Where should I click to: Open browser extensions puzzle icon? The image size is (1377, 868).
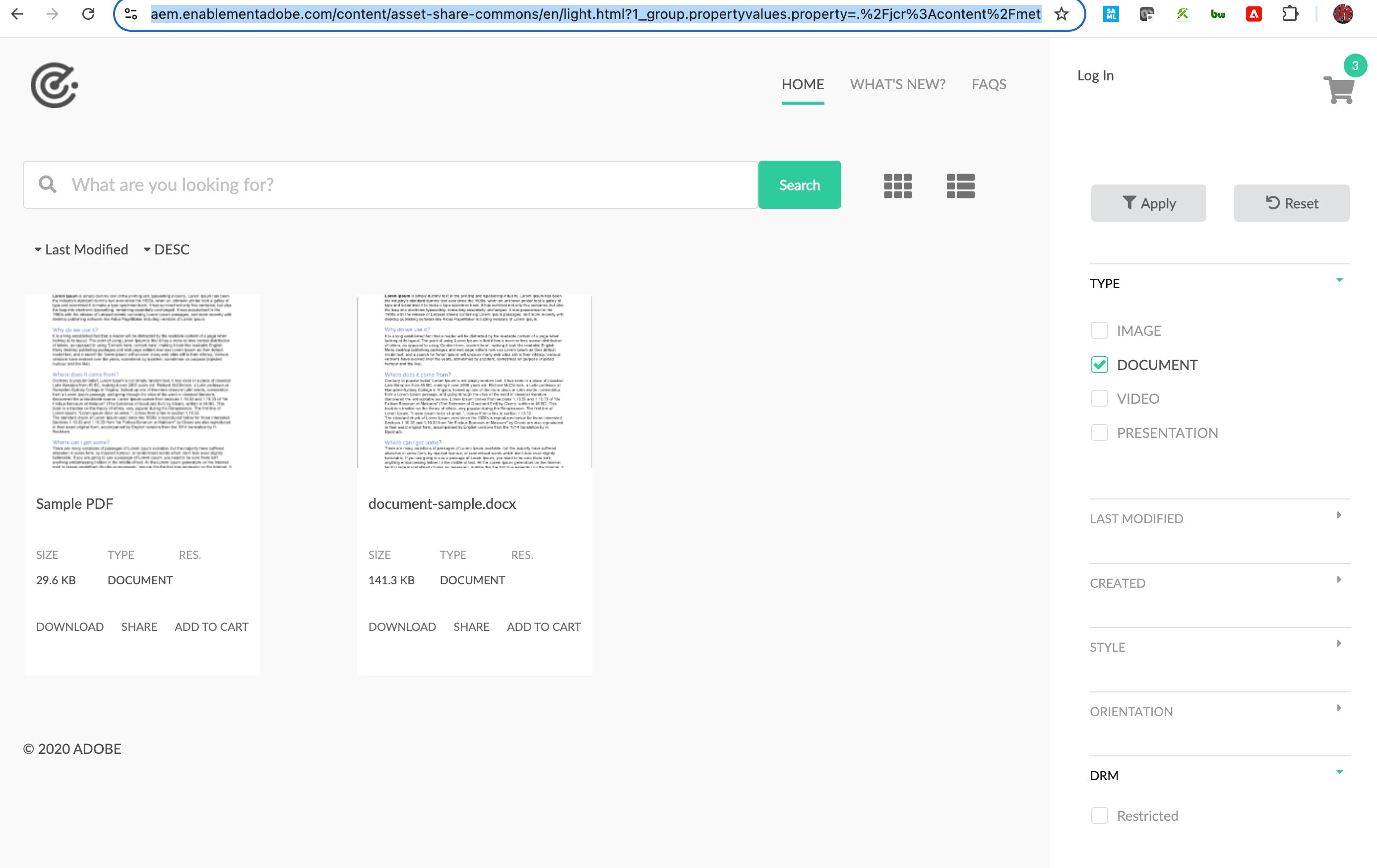pyautogui.click(x=1290, y=14)
